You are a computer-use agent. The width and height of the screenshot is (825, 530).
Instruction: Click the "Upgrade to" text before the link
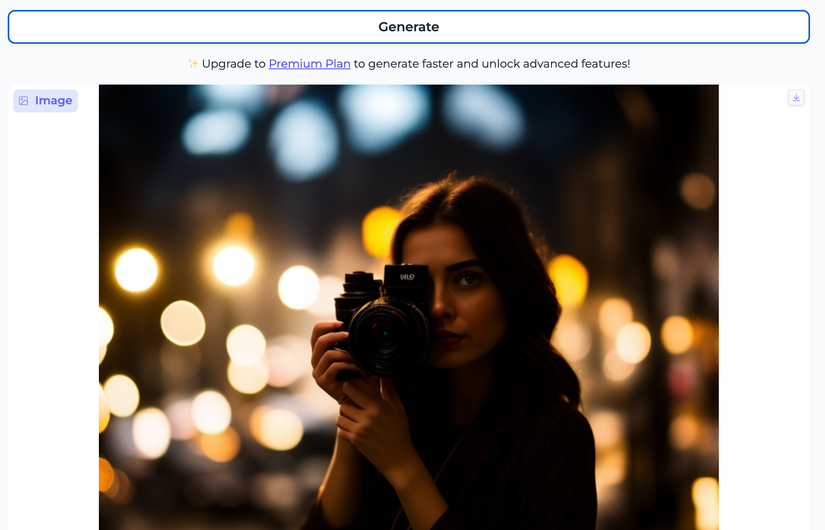tap(234, 64)
